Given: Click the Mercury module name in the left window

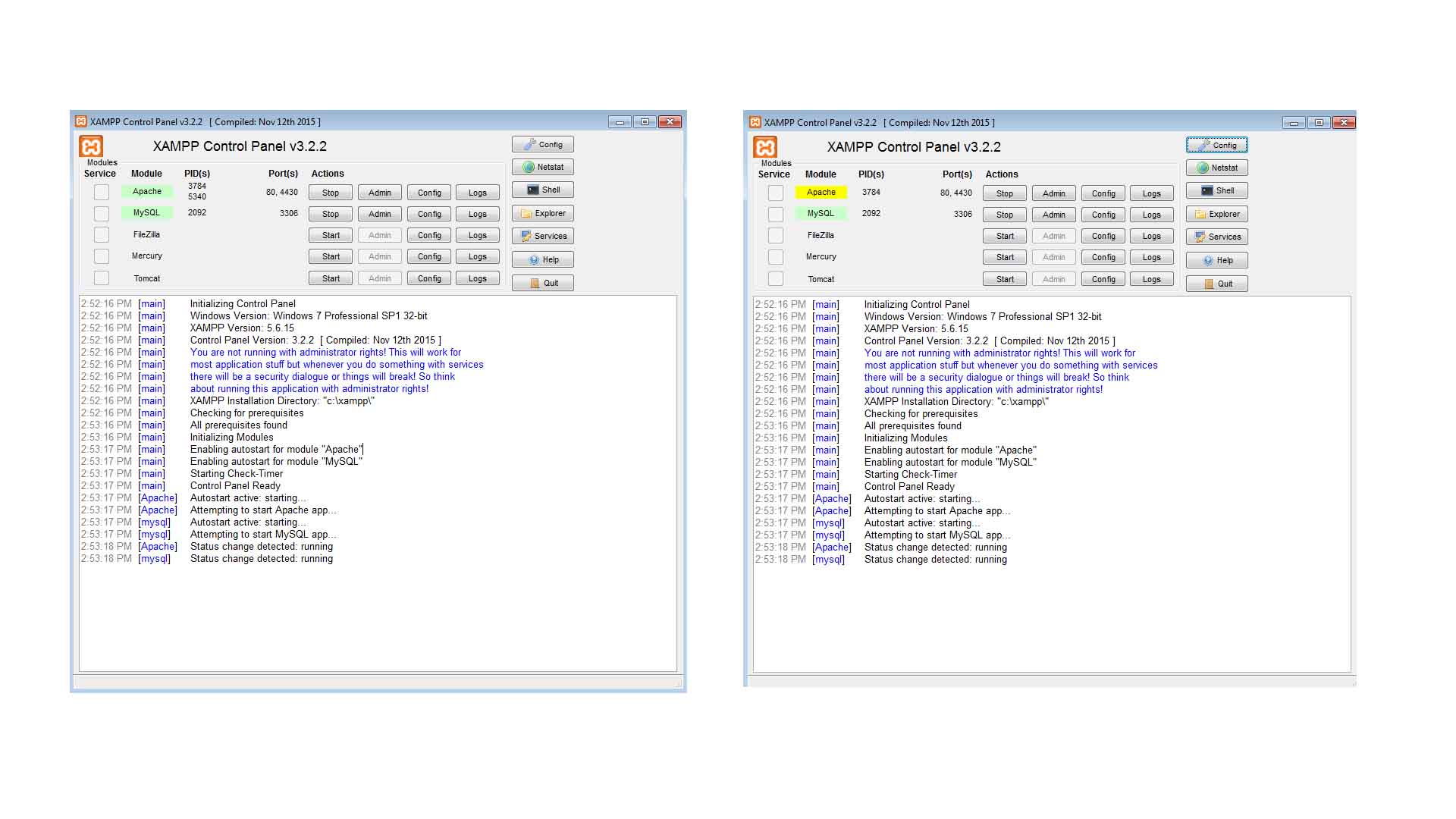Looking at the screenshot, I should [x=147, y=256].
